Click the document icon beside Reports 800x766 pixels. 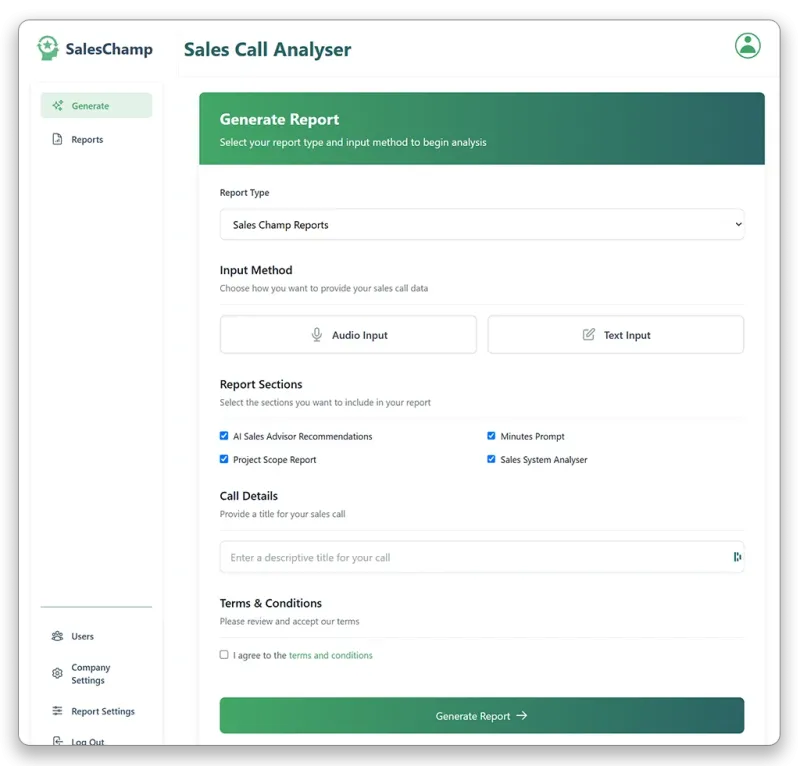tap(57, 139)
